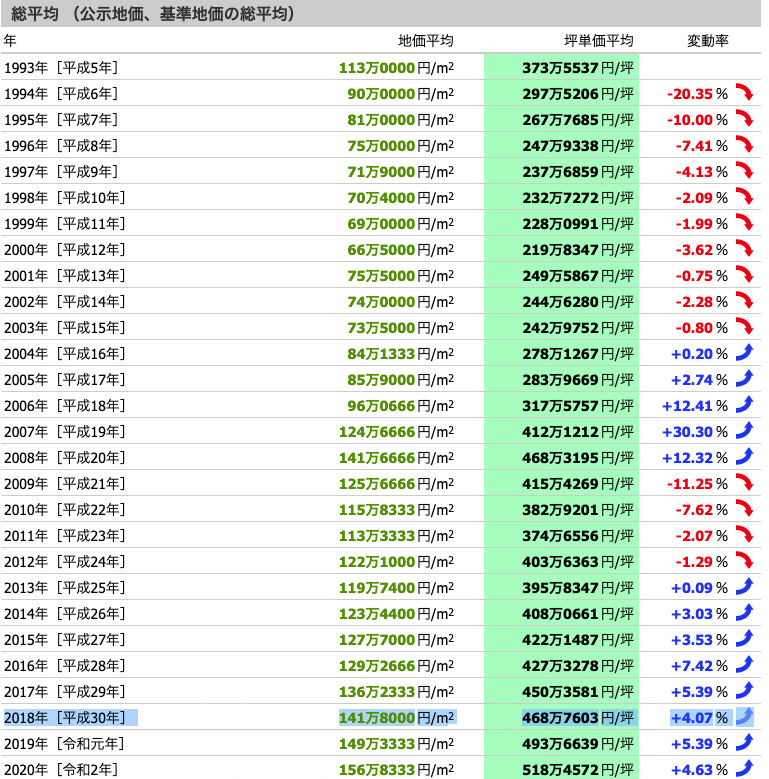Viewport: 769px width, 779px height.
Task: Click the red down arrow in 2011年 row
Action: click(744, 535)
